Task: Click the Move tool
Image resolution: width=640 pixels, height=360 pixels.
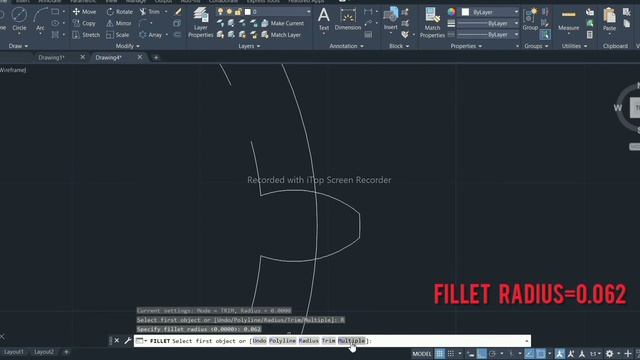Action: coord(84,12)
